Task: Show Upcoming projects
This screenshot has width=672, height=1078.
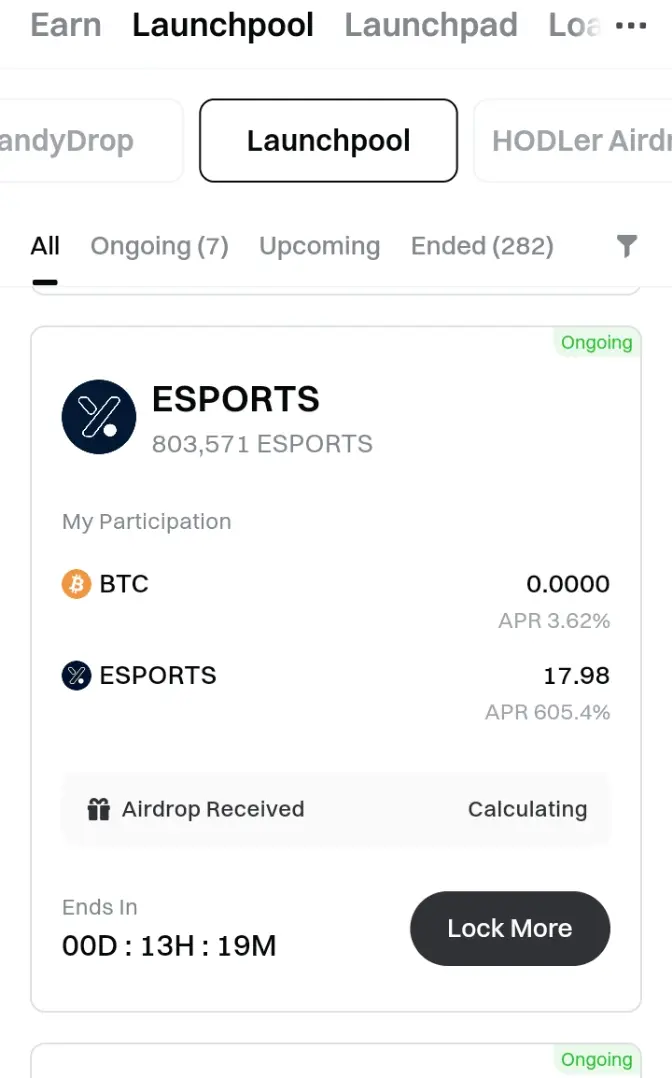Action: tap(320, 246)
